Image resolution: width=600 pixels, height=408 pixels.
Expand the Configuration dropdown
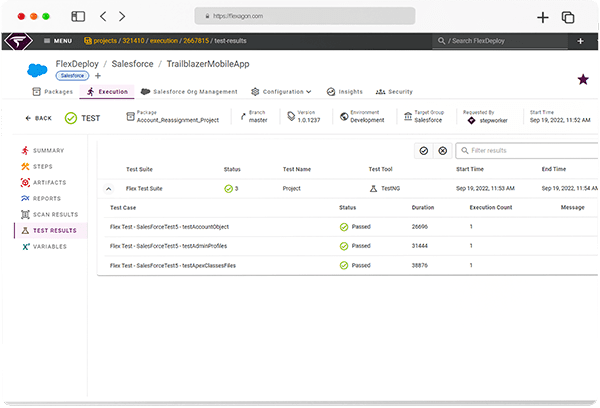pyautogui.click(x=281, y=92)
